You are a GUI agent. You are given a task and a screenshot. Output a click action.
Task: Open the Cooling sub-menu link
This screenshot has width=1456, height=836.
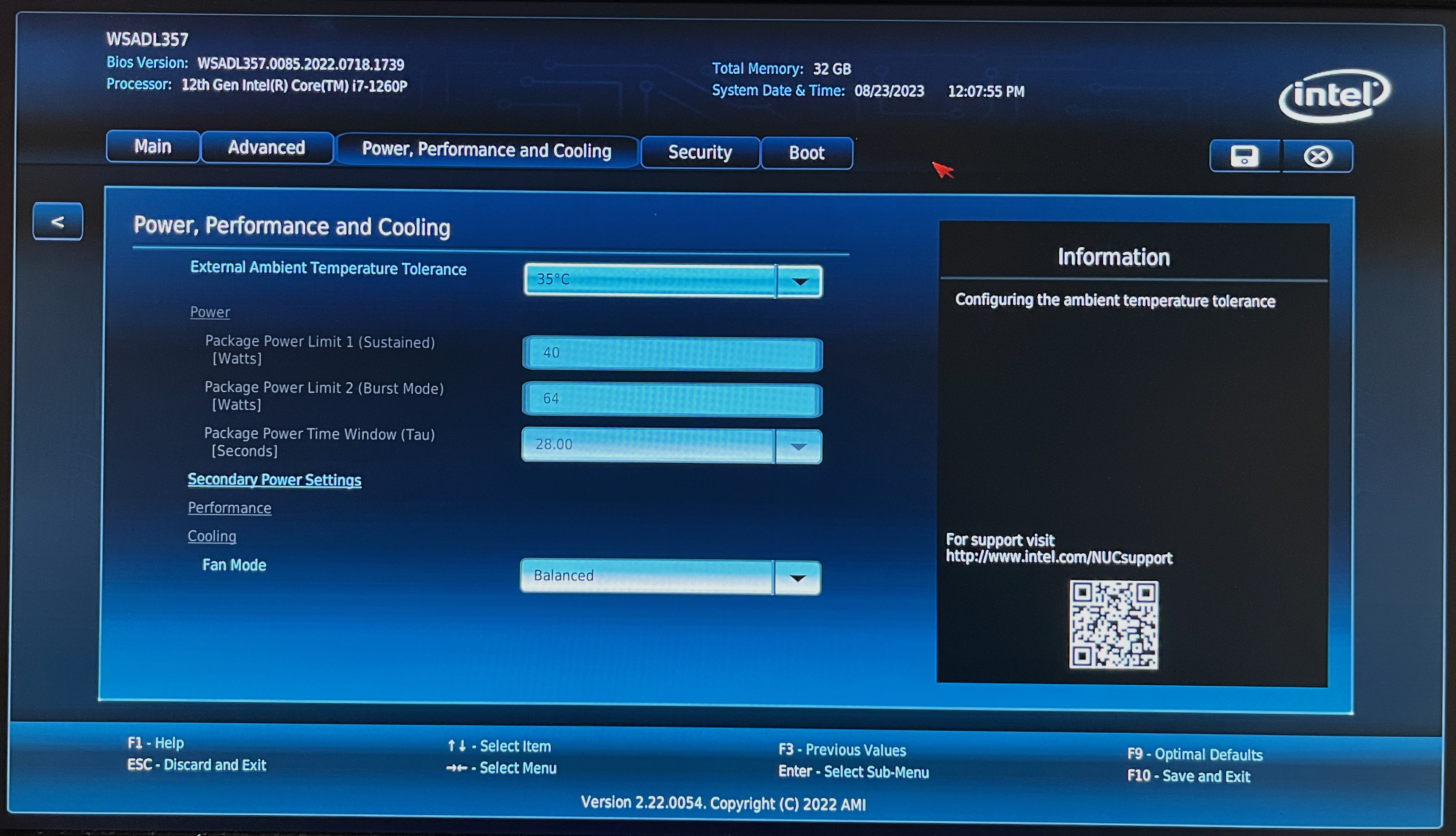coord(212,536)
